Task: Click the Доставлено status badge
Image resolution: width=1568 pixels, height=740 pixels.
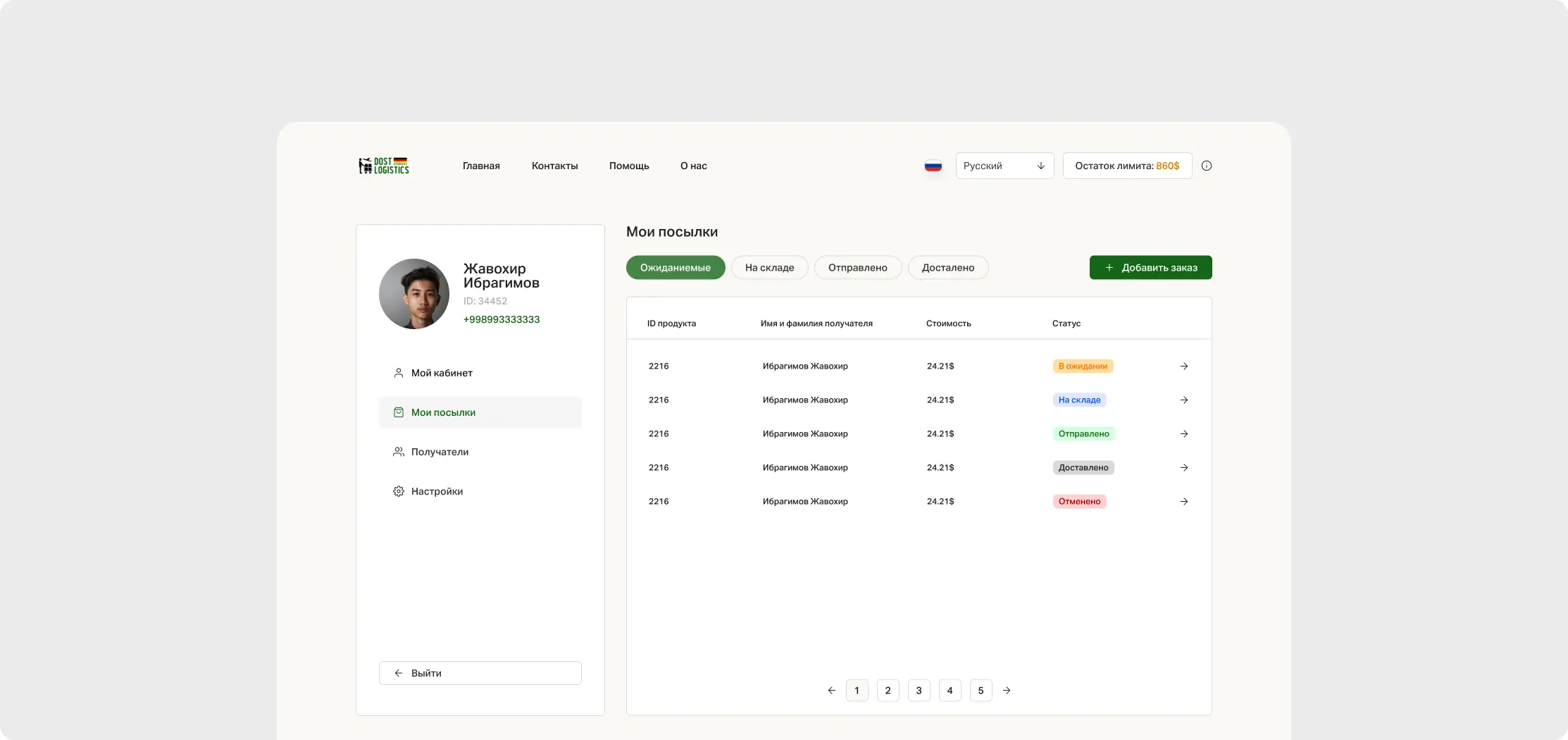Action: pyautogui.click(x=1083, y=468)
